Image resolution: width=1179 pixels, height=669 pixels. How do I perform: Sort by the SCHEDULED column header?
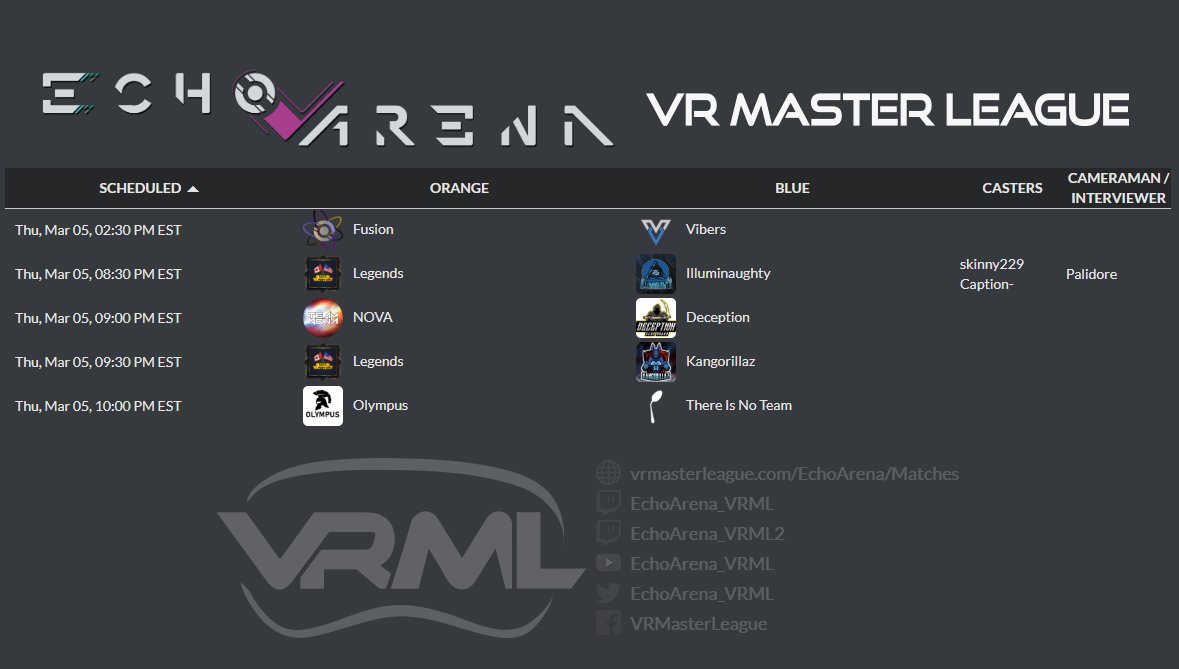click(x=140, y=188)
